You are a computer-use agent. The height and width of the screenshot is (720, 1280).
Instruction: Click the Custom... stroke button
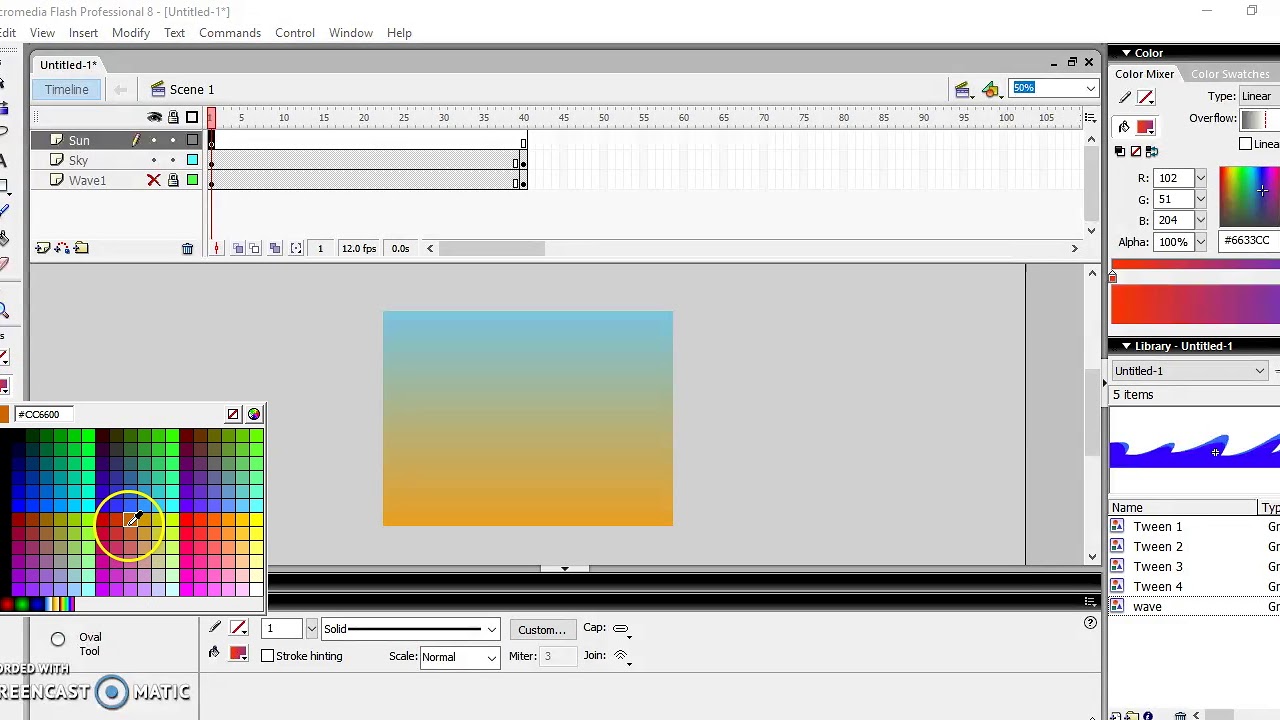541,630
